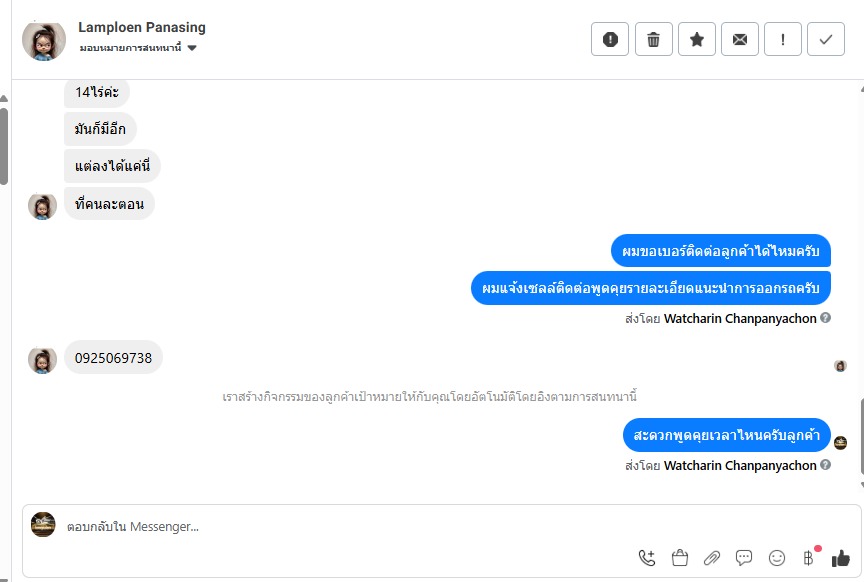Star this conversation as follow-up
864x582 pixels.
point(697,40)
